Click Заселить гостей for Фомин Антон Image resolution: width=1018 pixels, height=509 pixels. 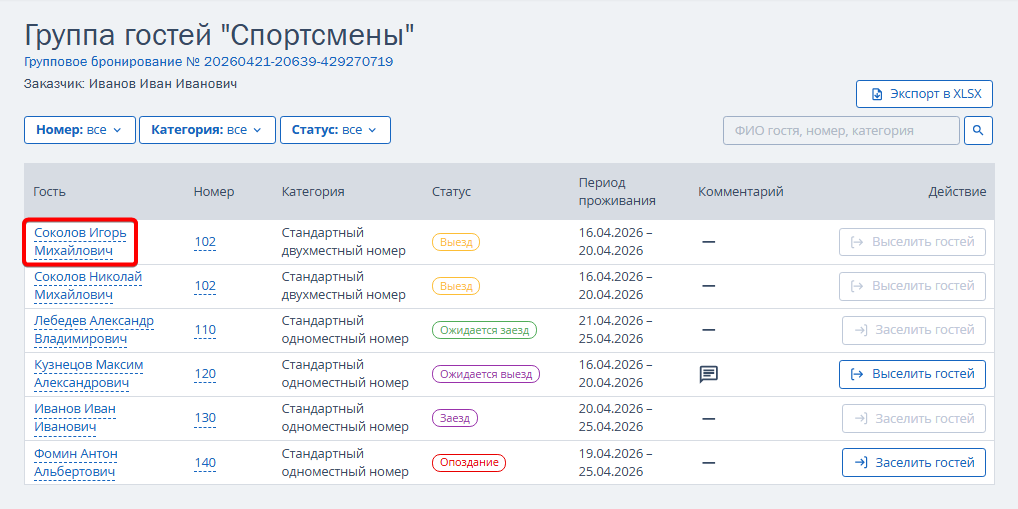click(914, 463)
